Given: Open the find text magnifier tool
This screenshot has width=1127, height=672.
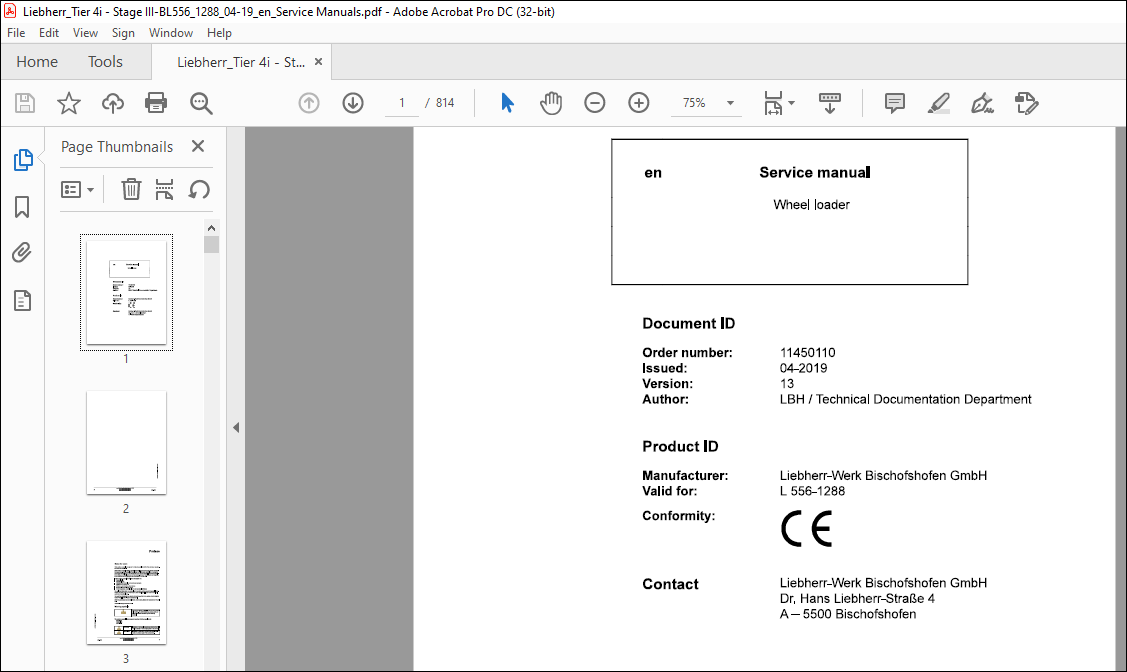Looking at the screenshot, I should pyautogui.click(x=201, y=103).
